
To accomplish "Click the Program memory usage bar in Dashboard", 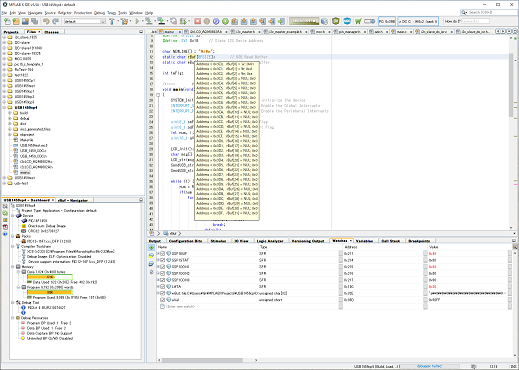I will 50,292.
